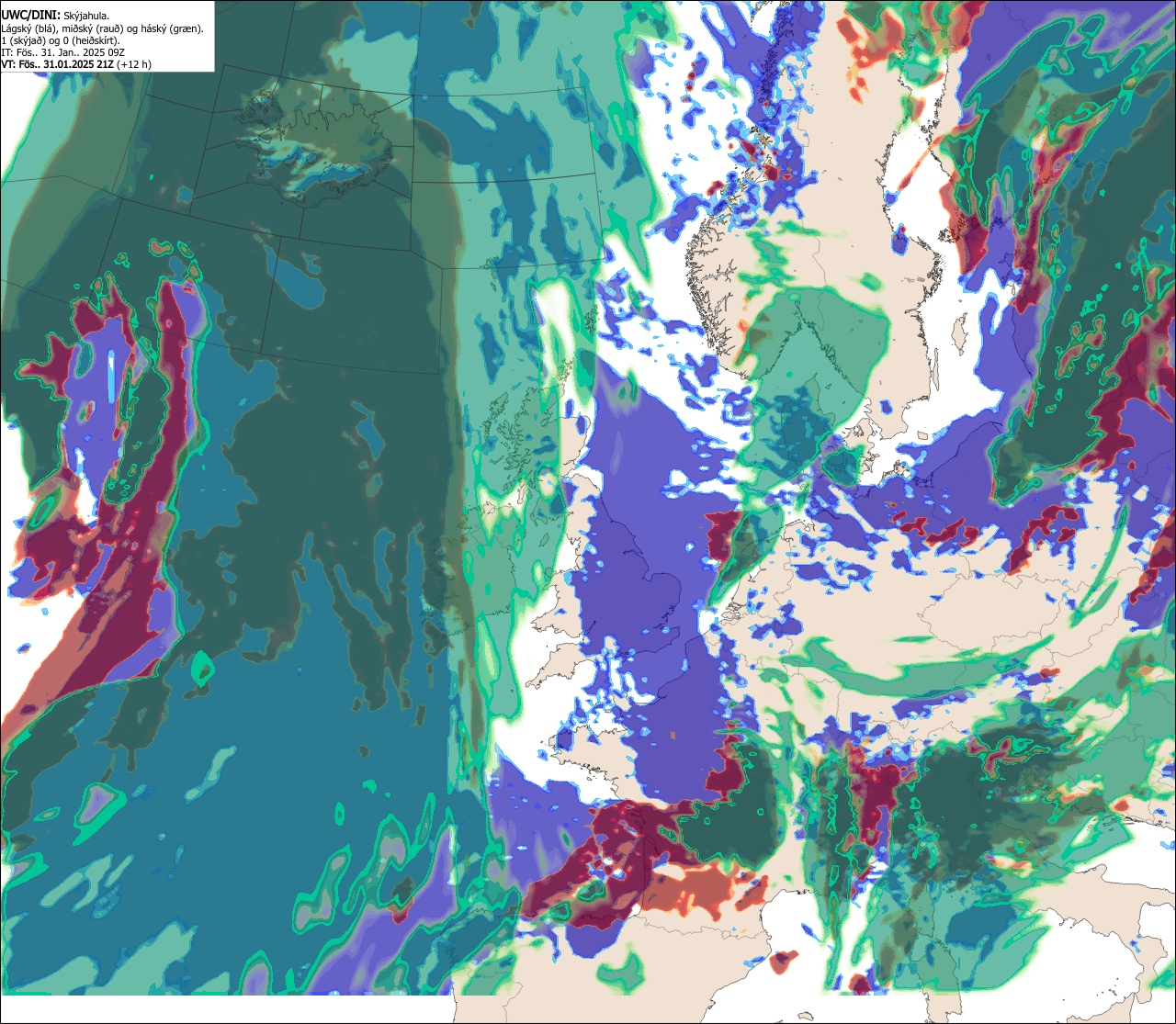Click the 'IT: Fös.. 31. Jan.. 2025 09Z' line
This screenshot has width=1176, height=1024.
62,52
